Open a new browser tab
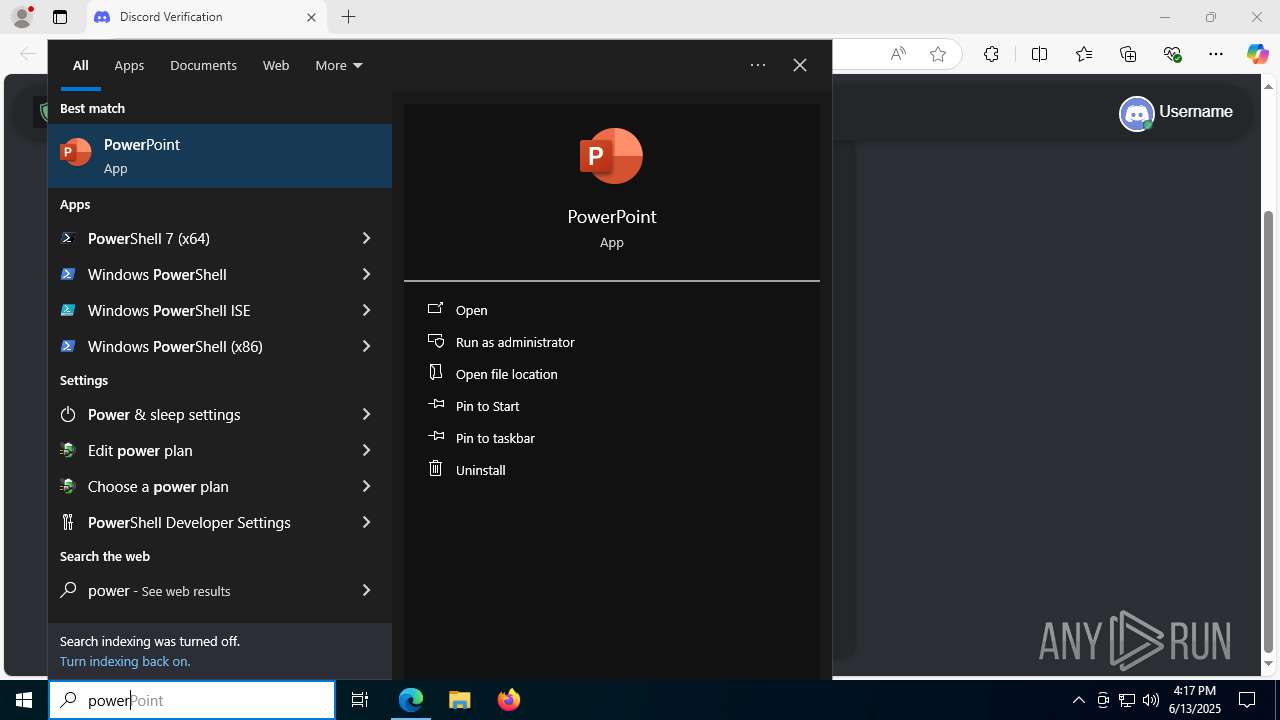Viewport: 1280px width, 720px height. [x=348, y=17]
